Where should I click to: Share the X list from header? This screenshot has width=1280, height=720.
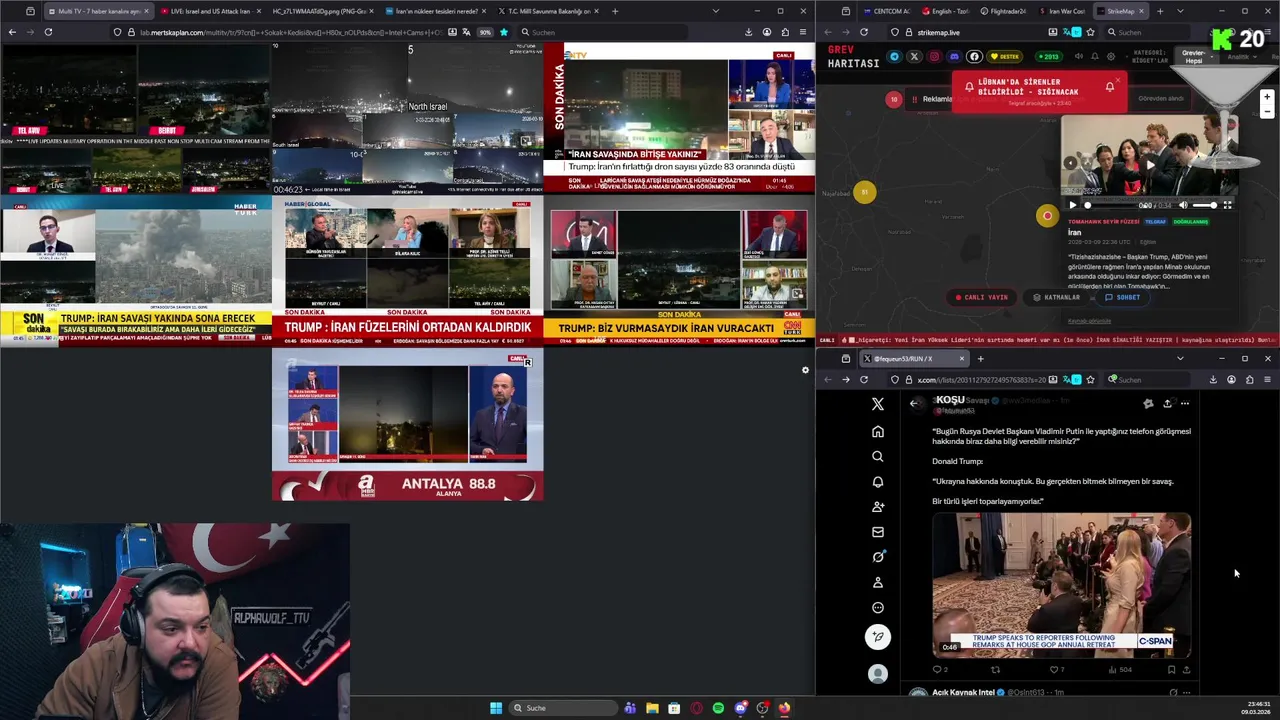[1167, 403]
